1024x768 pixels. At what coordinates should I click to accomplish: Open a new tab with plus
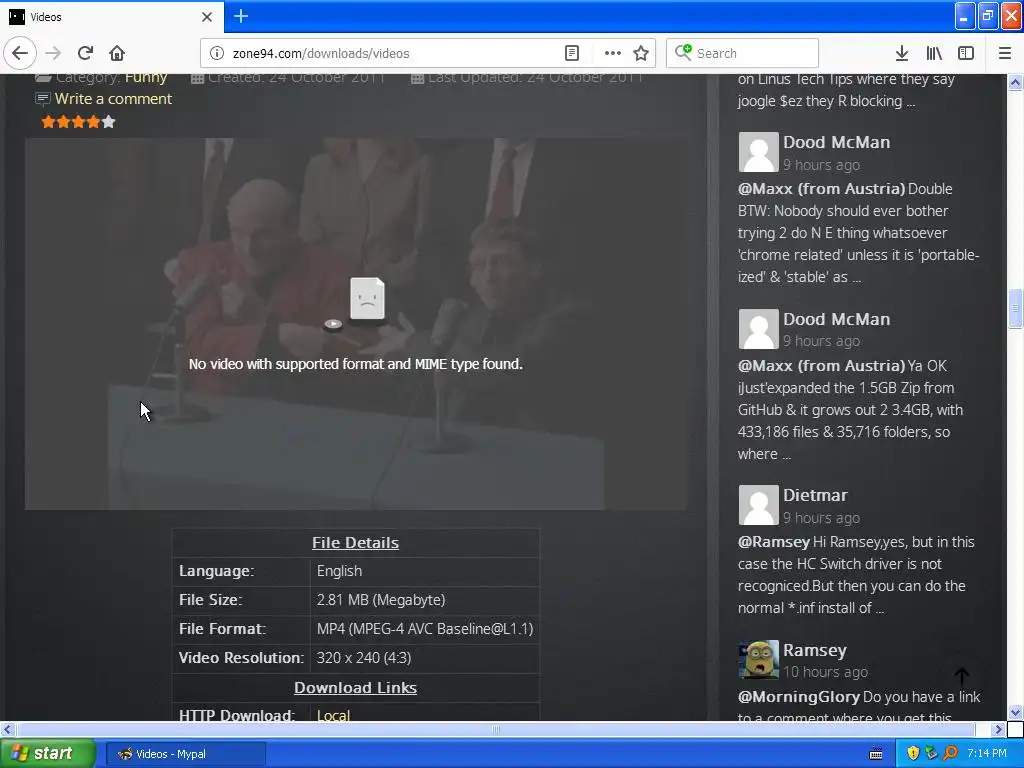click(x=241, y=16)
